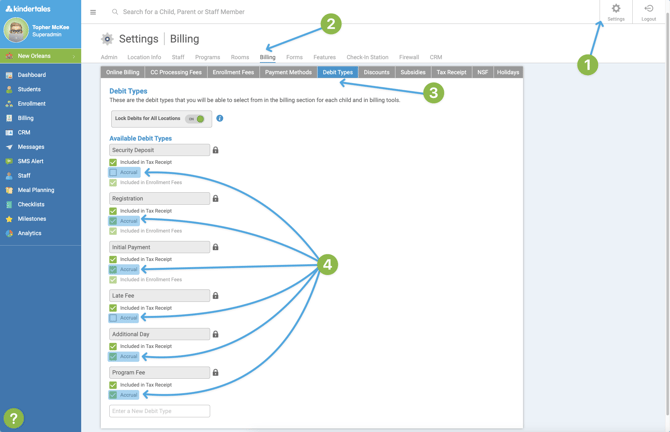Image resolution: width=670 pixels, height=432 pixels.
Task: Expand the New Orleans location selector
Action: pos(40,56)
